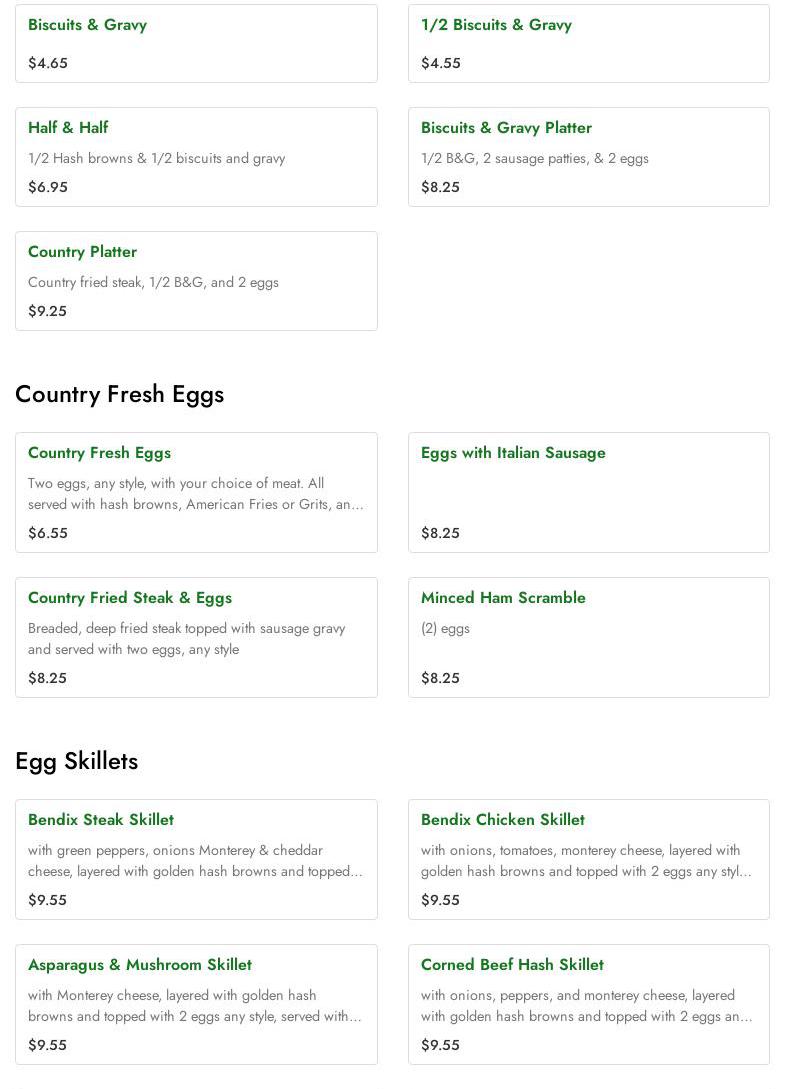Screen dimensions: 785x1089
Task: Open the Half & Half menu item
Action: [68, 128]
